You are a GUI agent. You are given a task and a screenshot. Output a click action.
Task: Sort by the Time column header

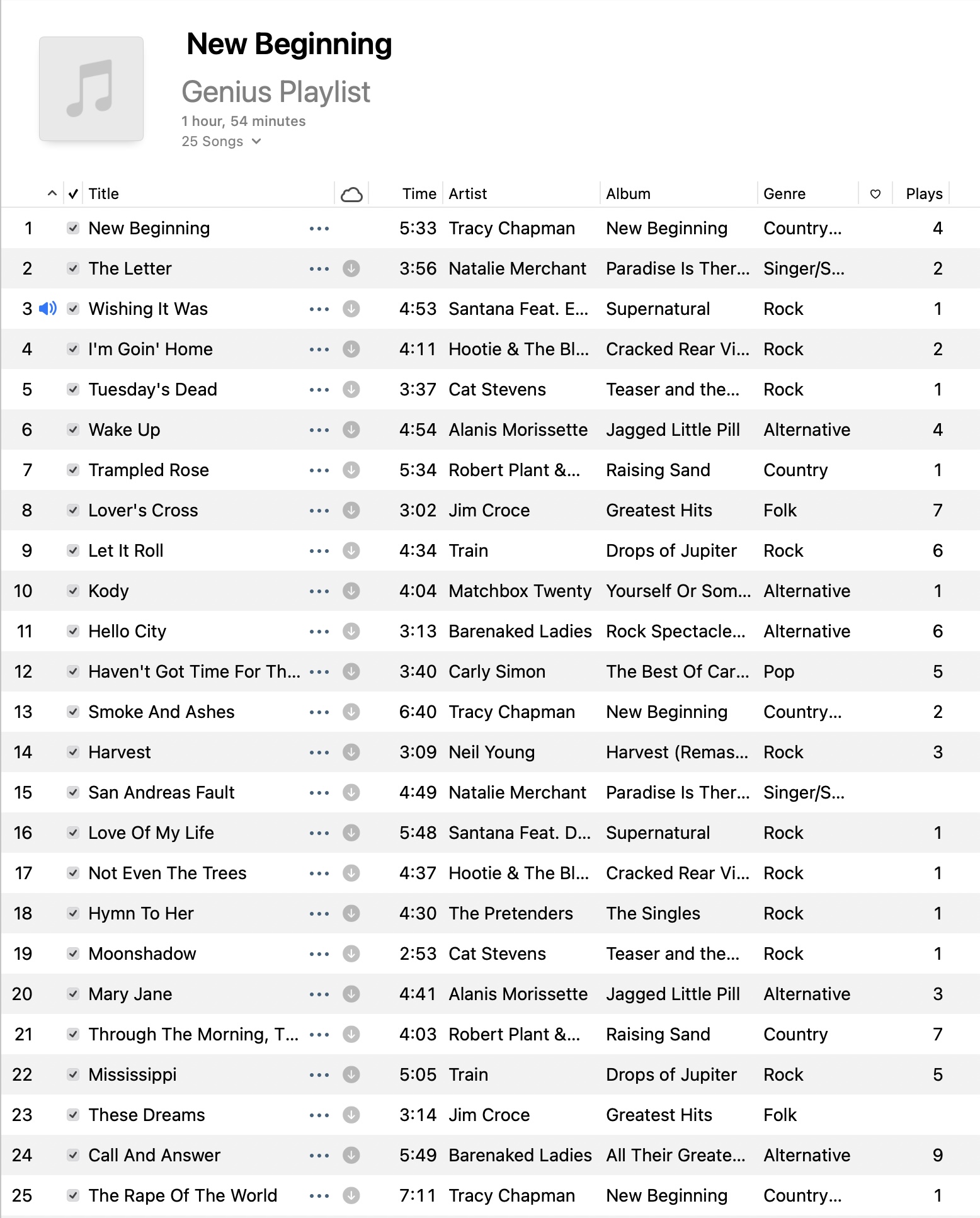click(419, 194)
